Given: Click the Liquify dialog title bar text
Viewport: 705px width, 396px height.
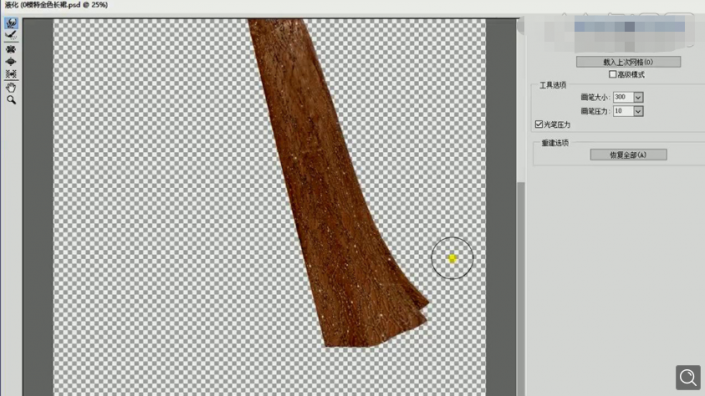Looking at the screenshot, I should pos(56,5).
